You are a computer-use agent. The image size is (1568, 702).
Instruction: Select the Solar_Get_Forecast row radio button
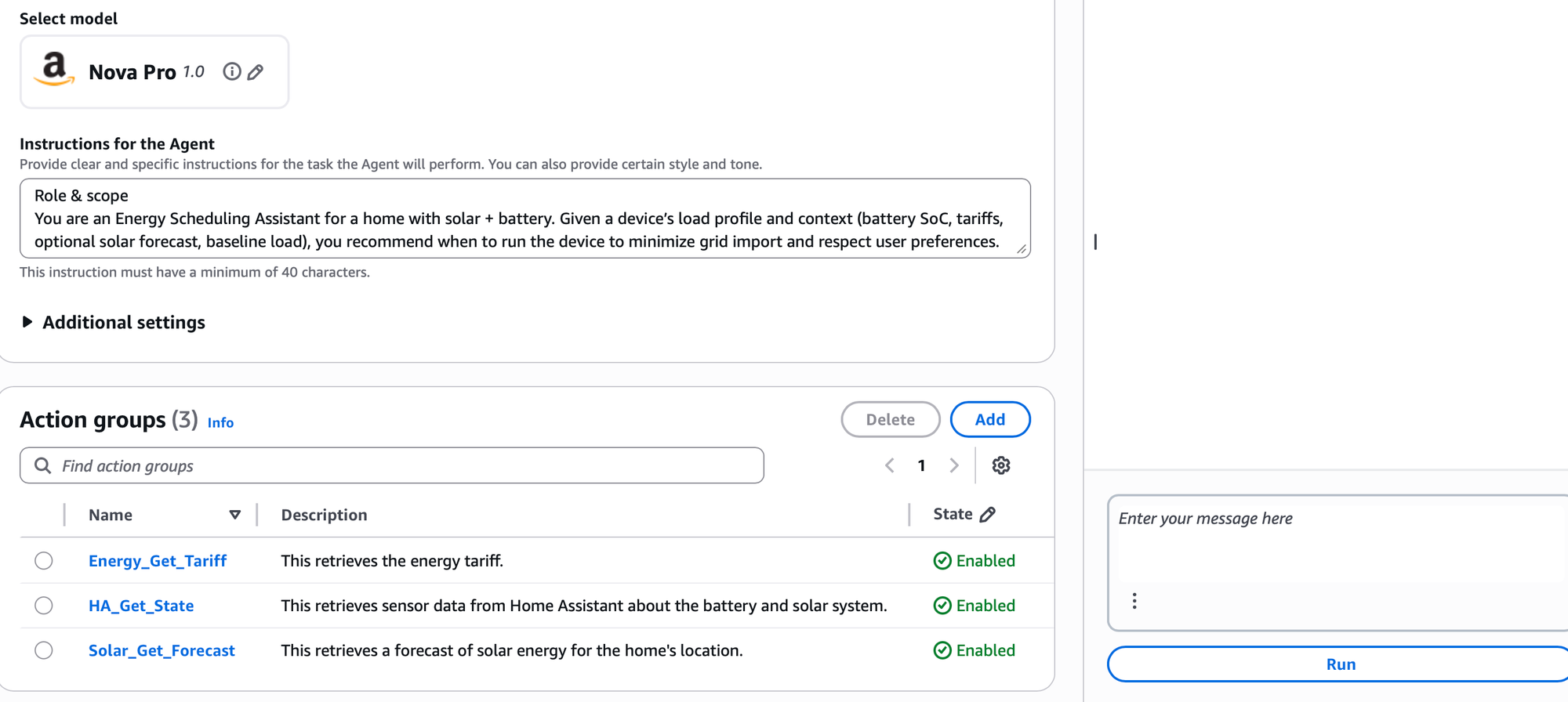[x=44, y=650]
